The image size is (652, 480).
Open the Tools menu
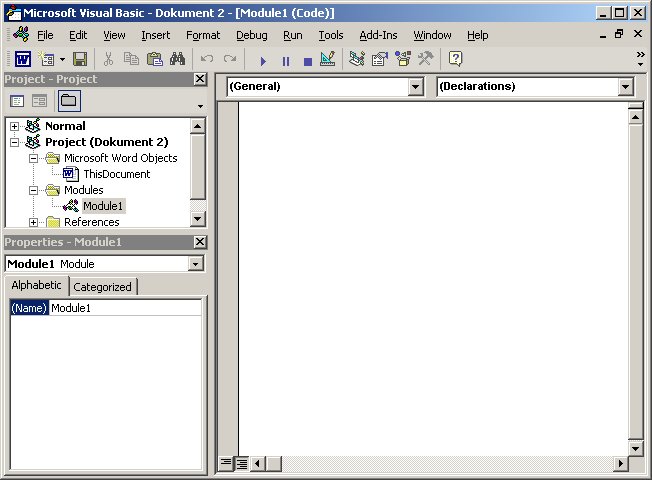point(331,35)
